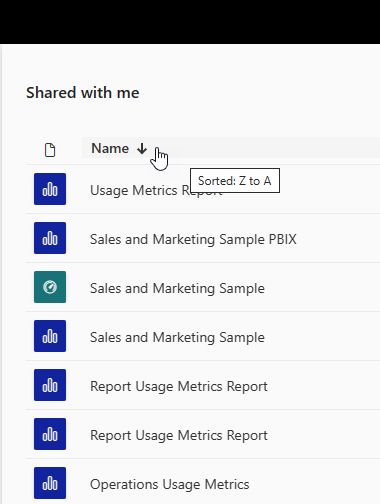Click the Operations Usage Metrics report icon

(50, 483)
